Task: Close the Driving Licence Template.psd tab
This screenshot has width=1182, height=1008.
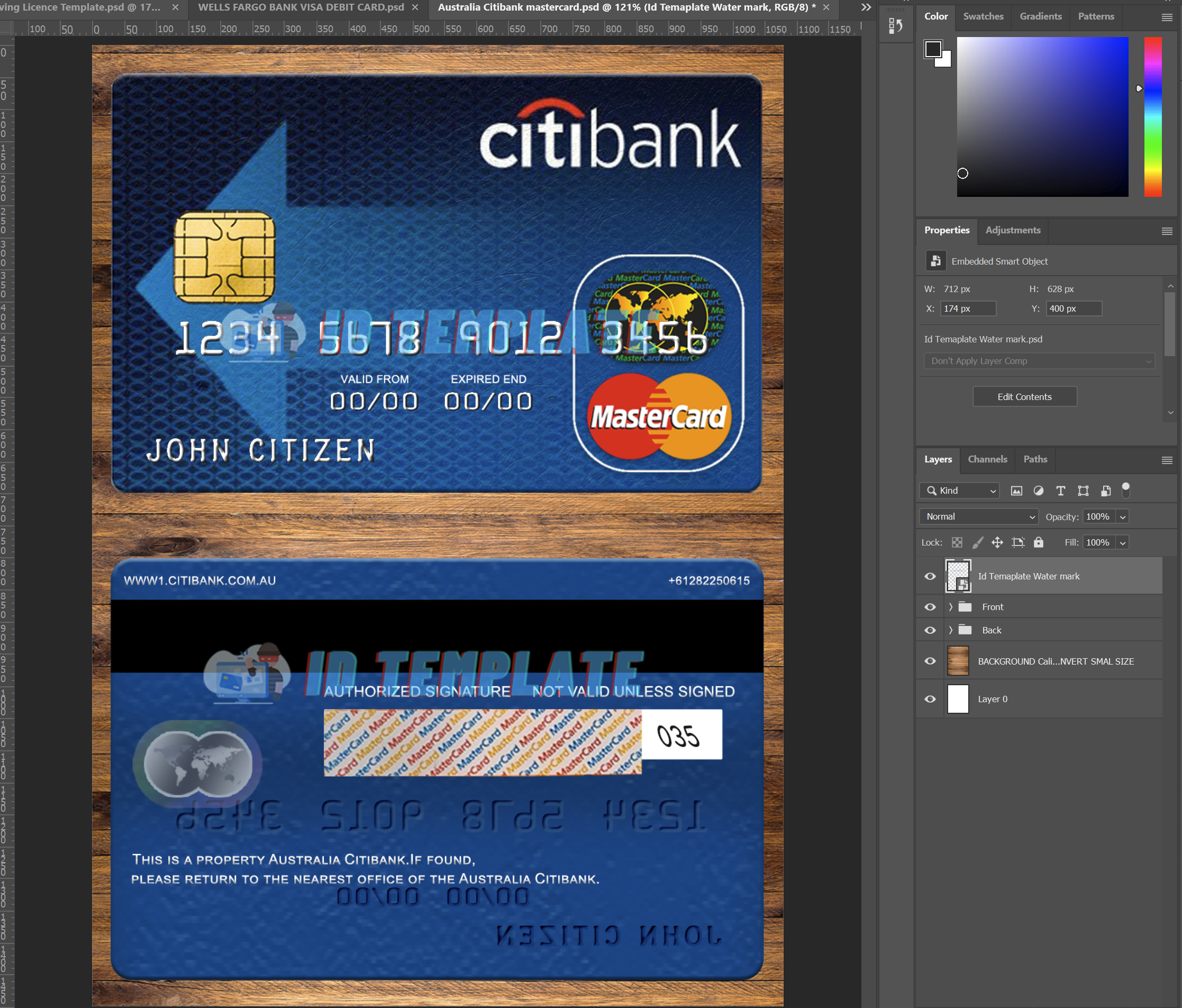Action: [x=175, y=7]
